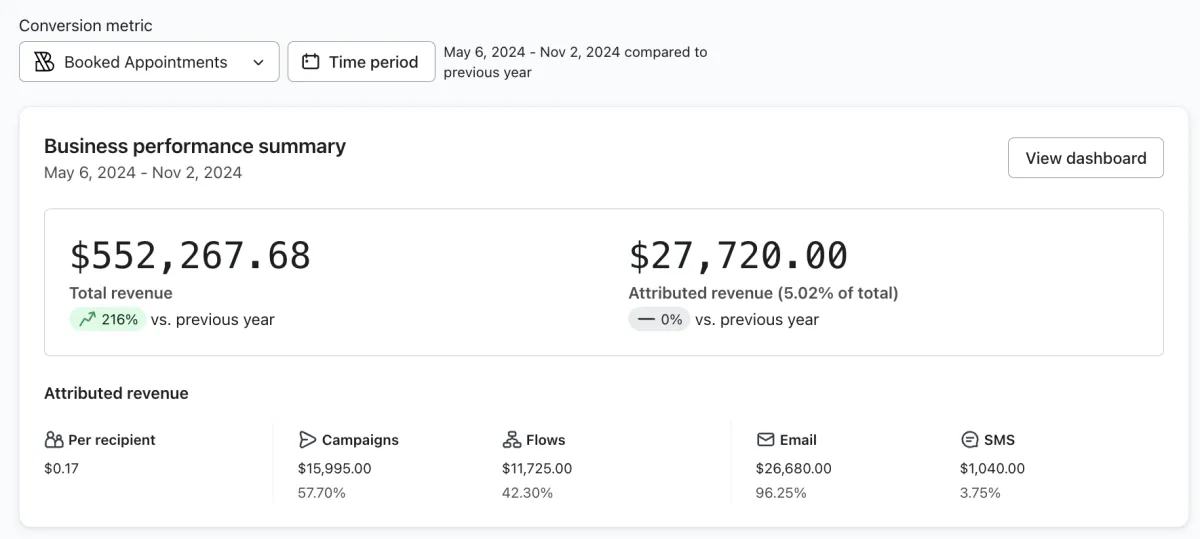Click the green upward trend arrow icon

[87, 320]
